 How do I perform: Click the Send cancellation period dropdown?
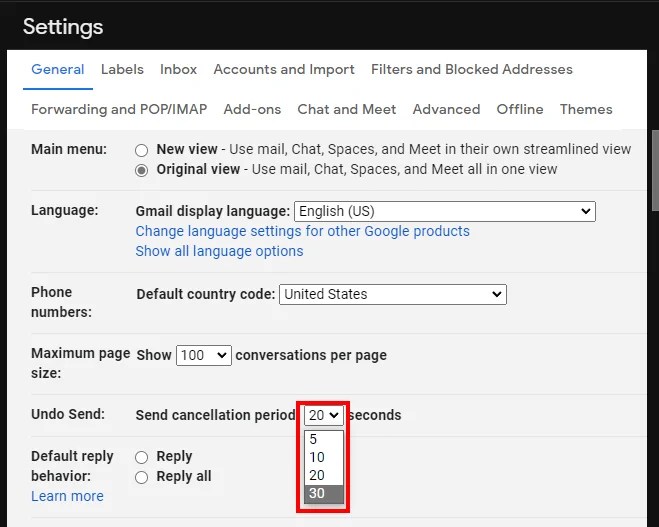point(324,415)
